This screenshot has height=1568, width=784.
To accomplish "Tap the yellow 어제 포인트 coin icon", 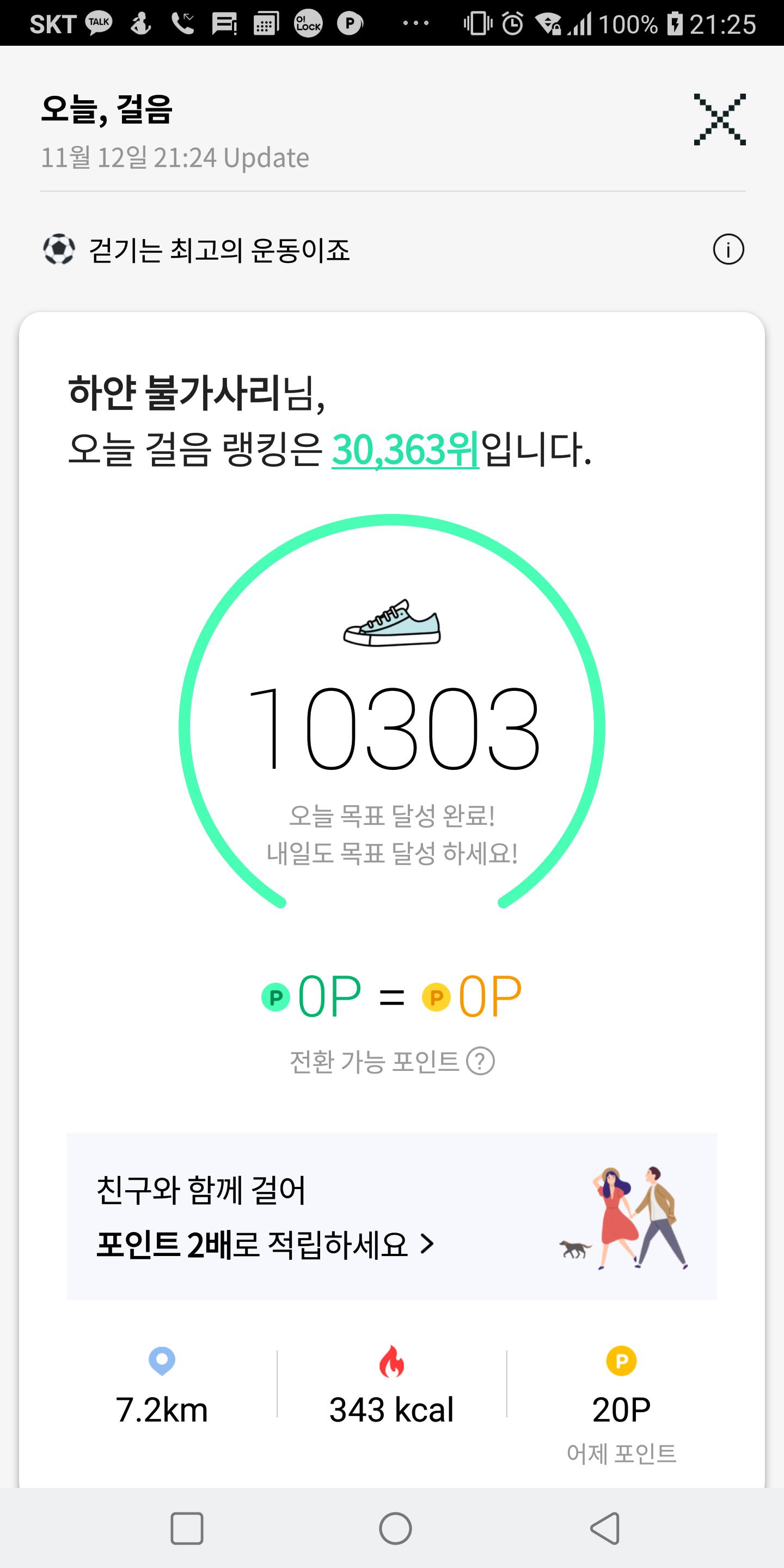I will tap(621, 1361).
